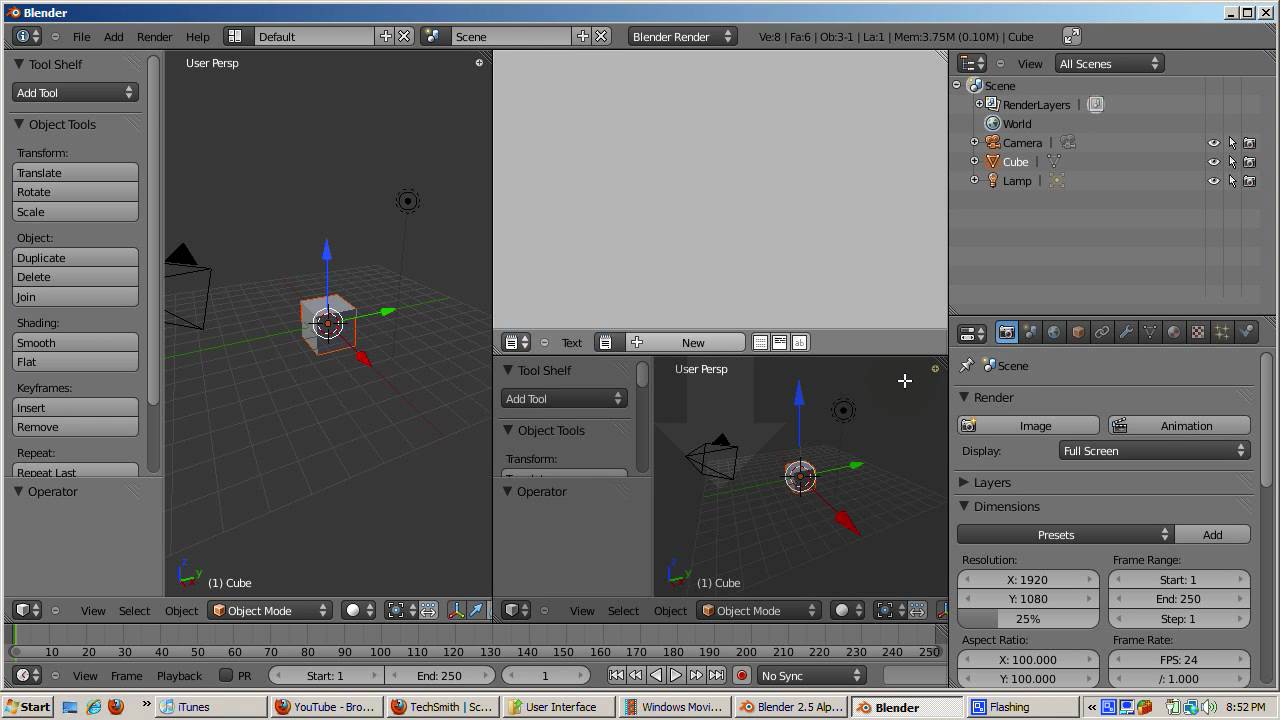The width and height of the screenshot is (1280, 720).
Task: Toggle line numbers display in text editor
Action: (x=761, y=343)
